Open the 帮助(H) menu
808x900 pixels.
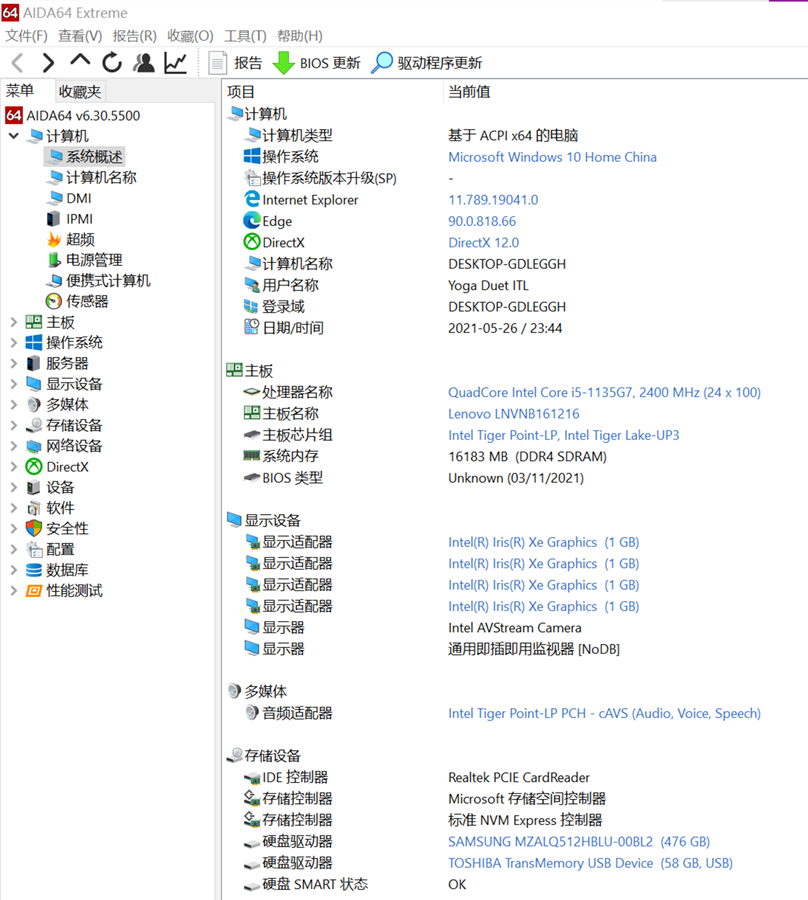click(300, 36)
